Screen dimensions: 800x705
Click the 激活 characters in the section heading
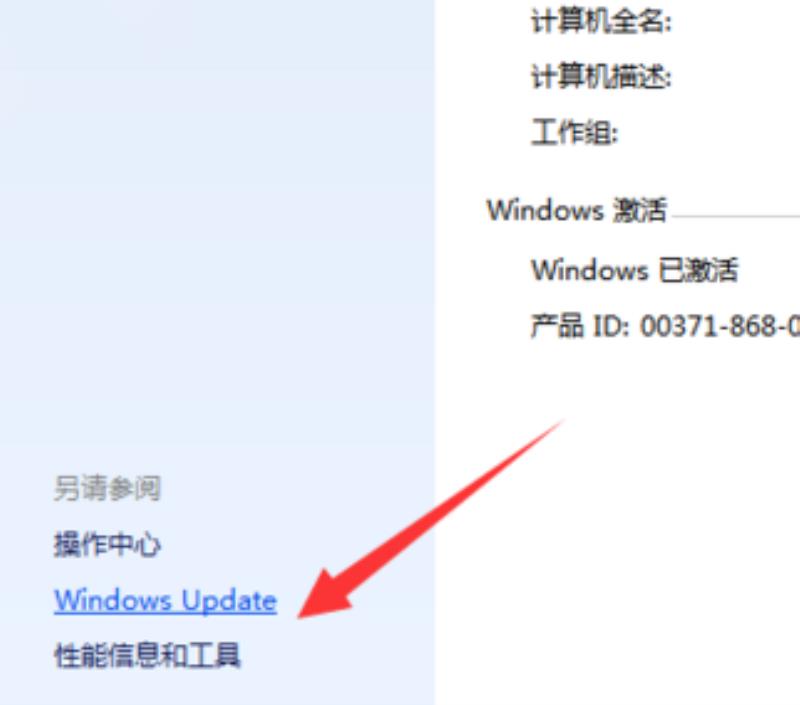coord(639,210)
